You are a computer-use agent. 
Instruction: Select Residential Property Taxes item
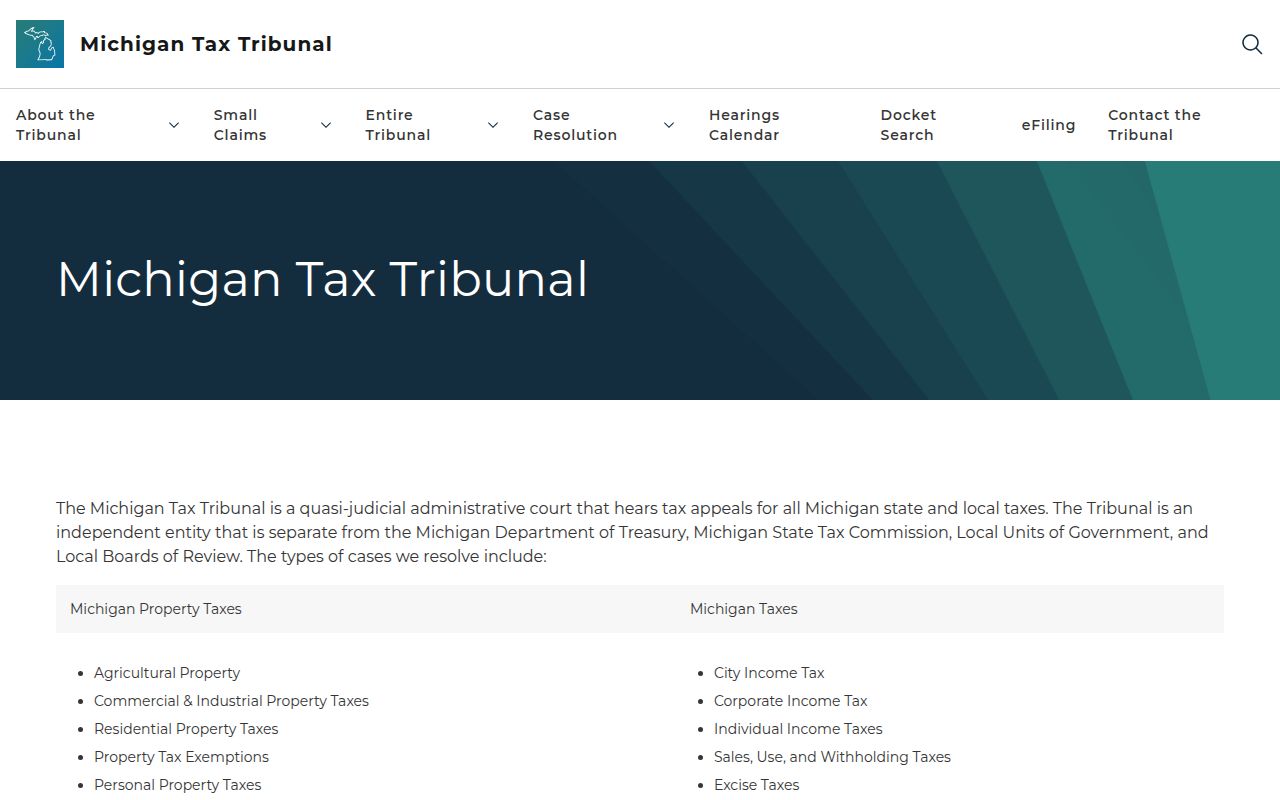click(x=186, y=729)
